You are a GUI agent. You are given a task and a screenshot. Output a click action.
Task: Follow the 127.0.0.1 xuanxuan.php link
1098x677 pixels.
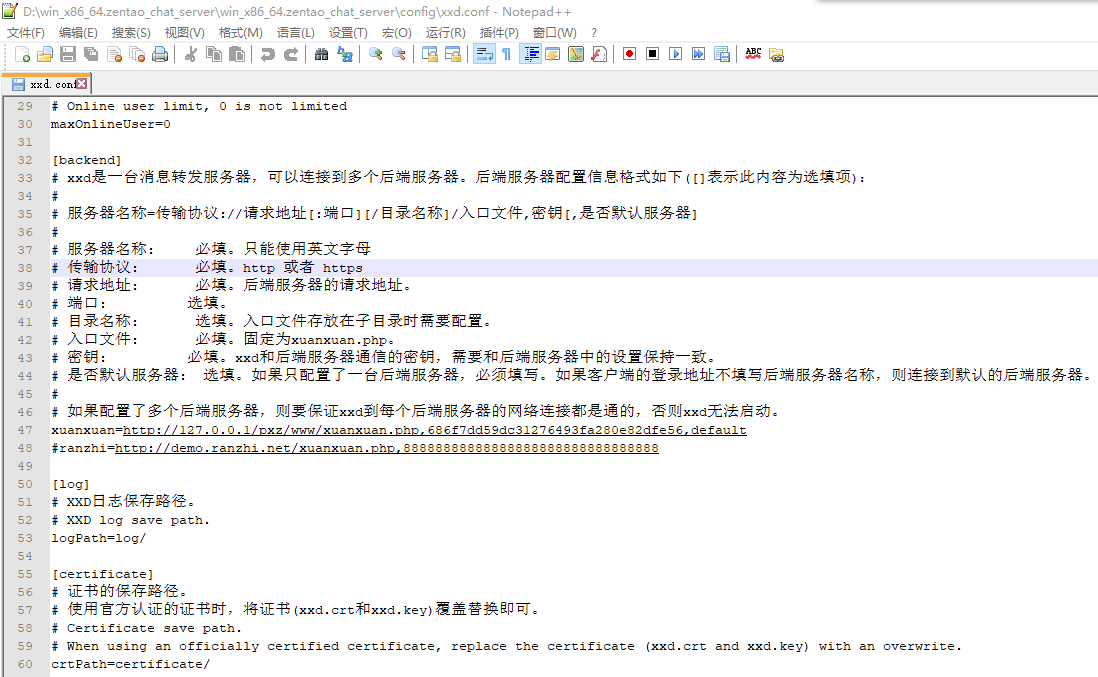coord(435,430)
